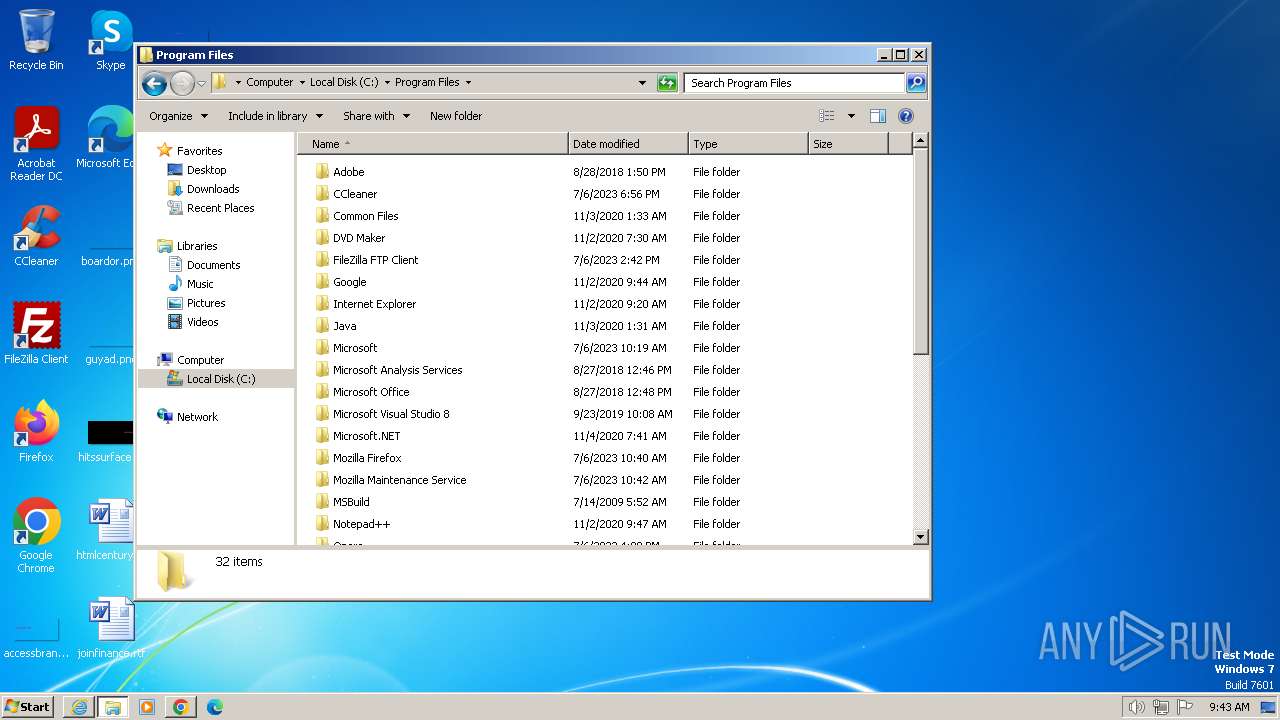Select Pictures library

point(206,303)
